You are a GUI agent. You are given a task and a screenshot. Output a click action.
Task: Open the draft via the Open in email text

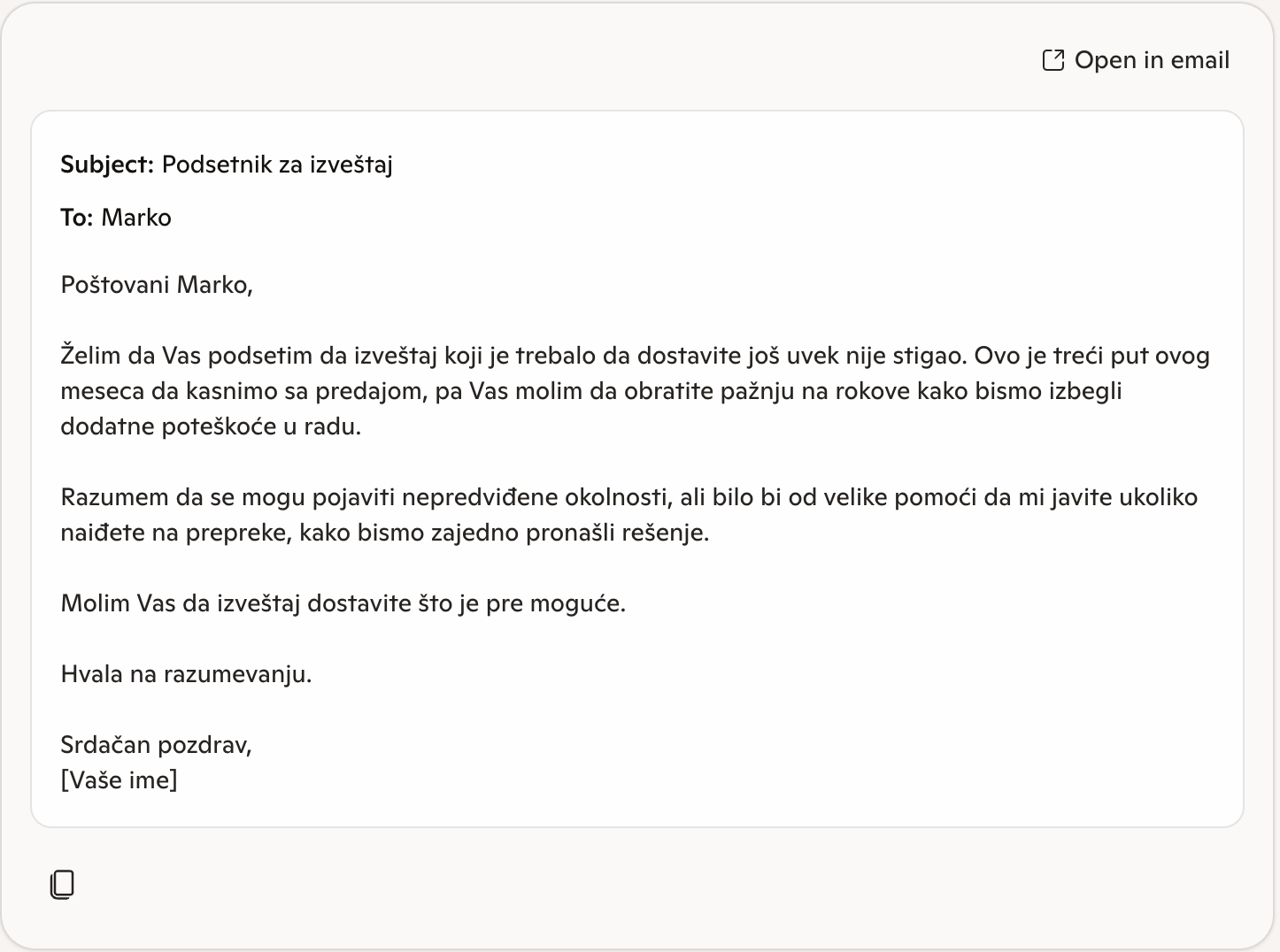pyautogui.click(x=1152, y=60)
